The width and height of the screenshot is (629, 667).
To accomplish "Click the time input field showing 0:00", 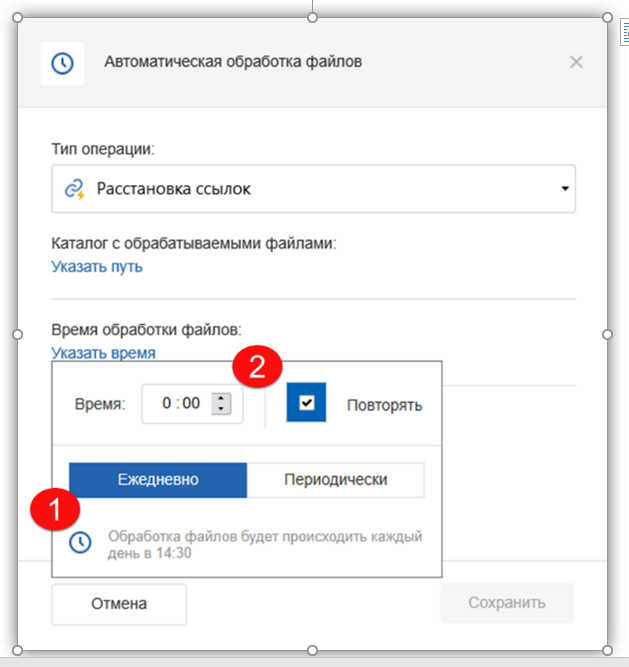I will coord(182,404).
